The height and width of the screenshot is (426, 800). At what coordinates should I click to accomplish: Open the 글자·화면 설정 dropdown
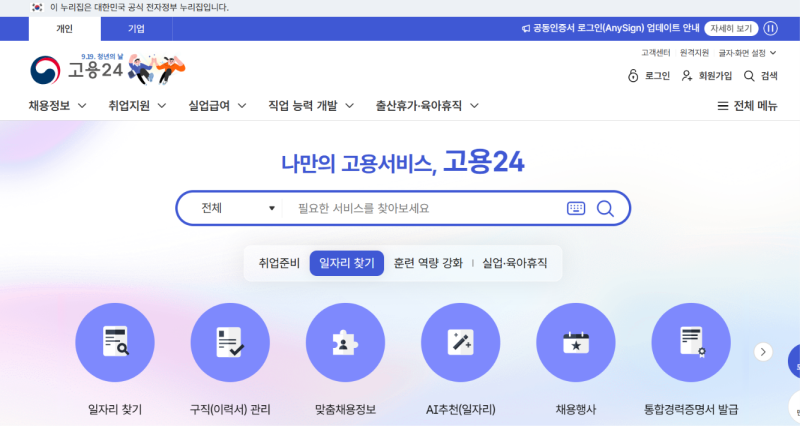[x=747, y=53]
